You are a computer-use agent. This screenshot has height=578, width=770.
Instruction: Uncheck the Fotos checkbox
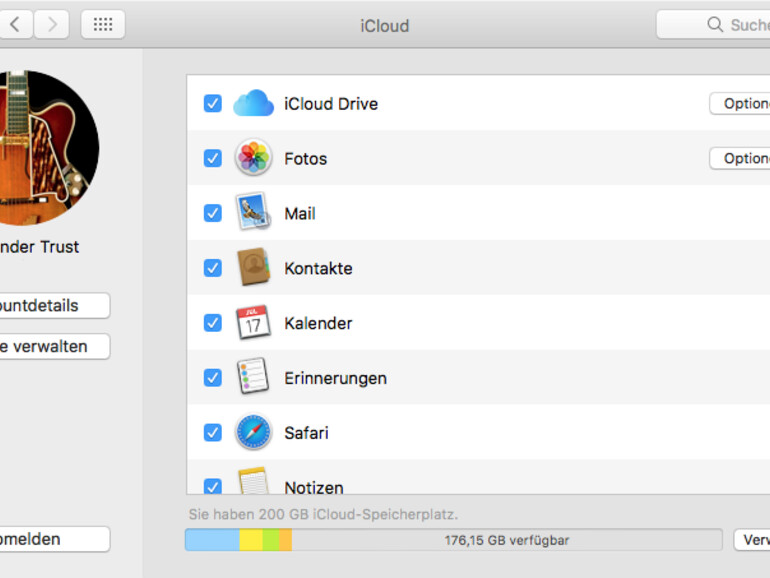(213, 158)
